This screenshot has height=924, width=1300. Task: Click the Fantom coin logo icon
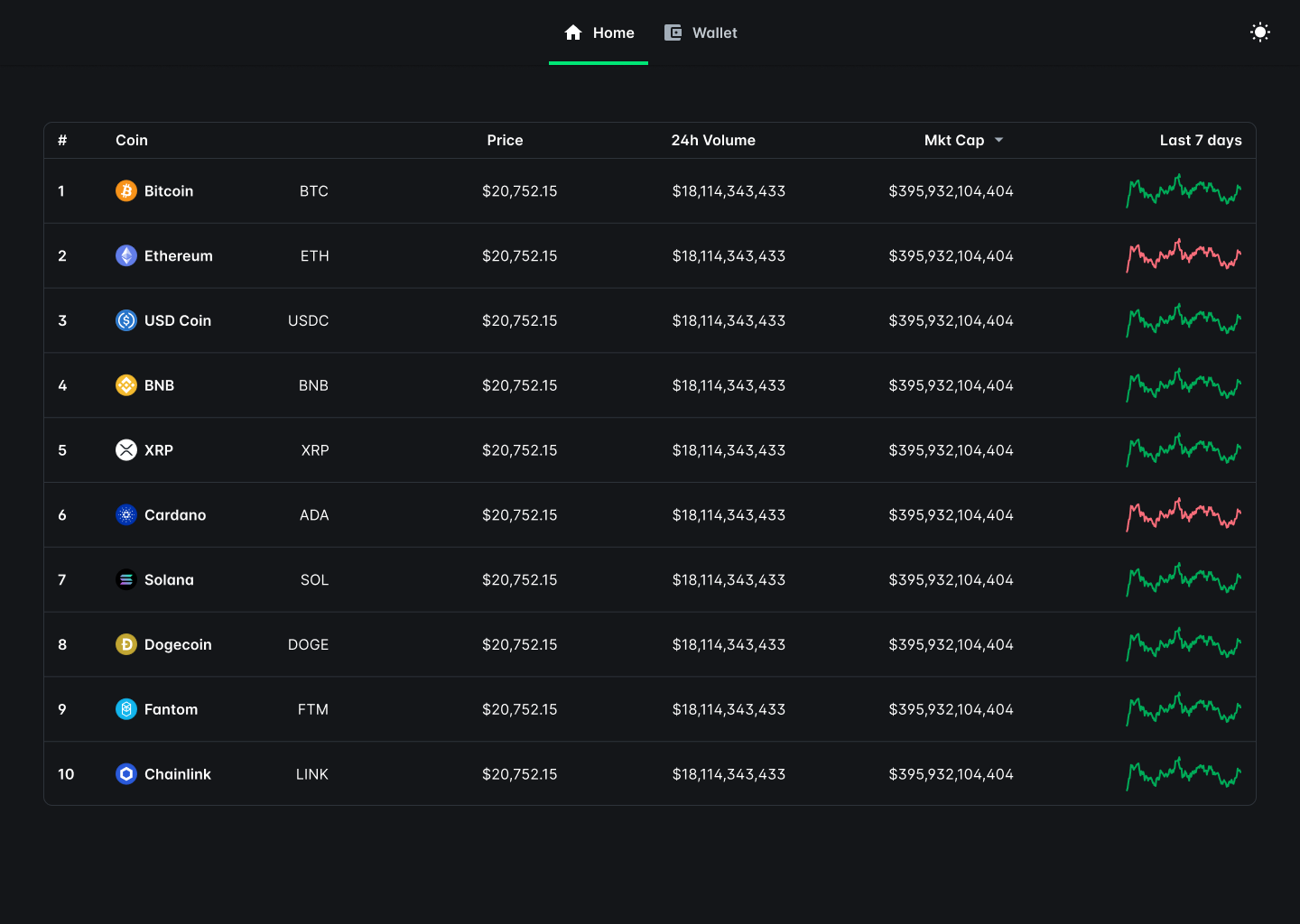[126, 709]
